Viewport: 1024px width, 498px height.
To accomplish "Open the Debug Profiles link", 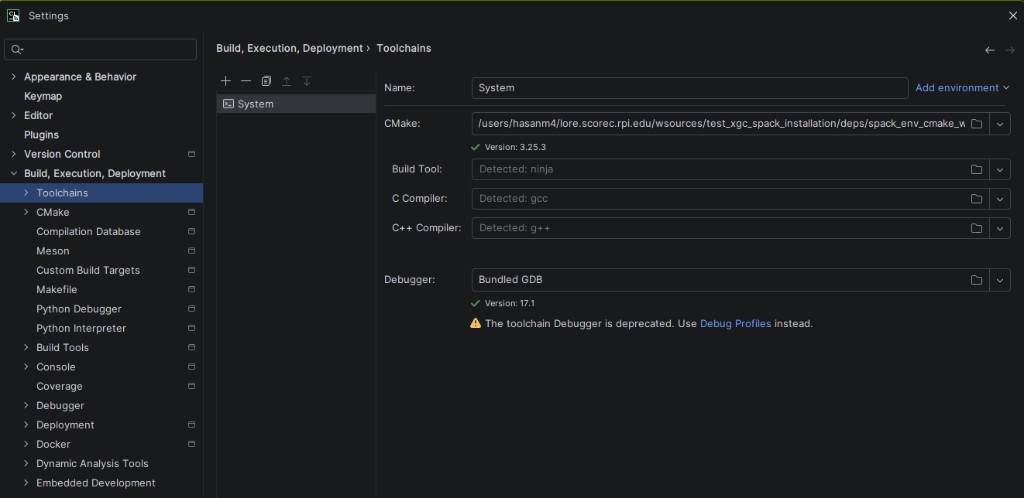I will click(735, 323).
